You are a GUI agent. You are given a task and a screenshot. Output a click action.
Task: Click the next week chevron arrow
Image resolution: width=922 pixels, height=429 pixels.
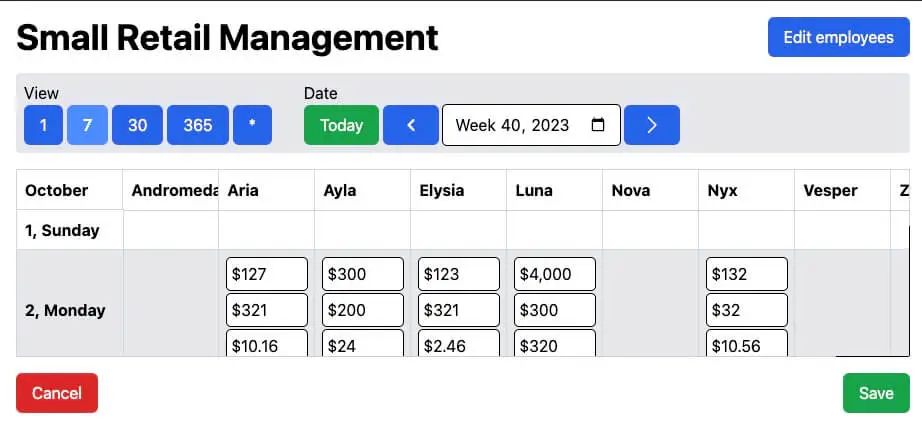click(x=651, y=125)
